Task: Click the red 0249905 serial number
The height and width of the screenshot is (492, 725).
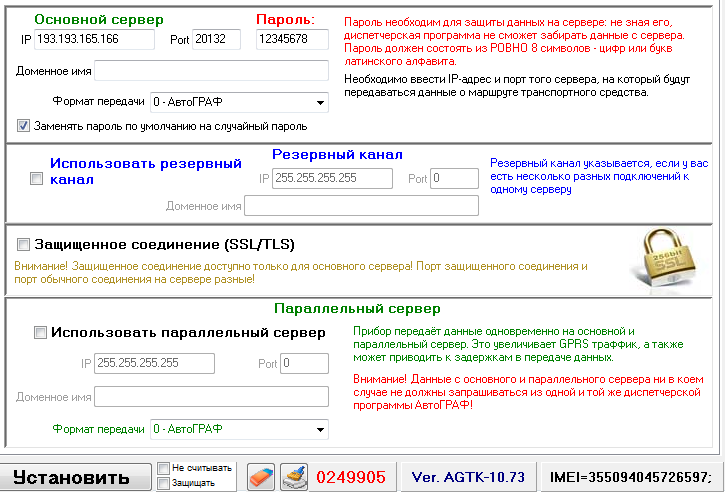Action: coord(351,477)
